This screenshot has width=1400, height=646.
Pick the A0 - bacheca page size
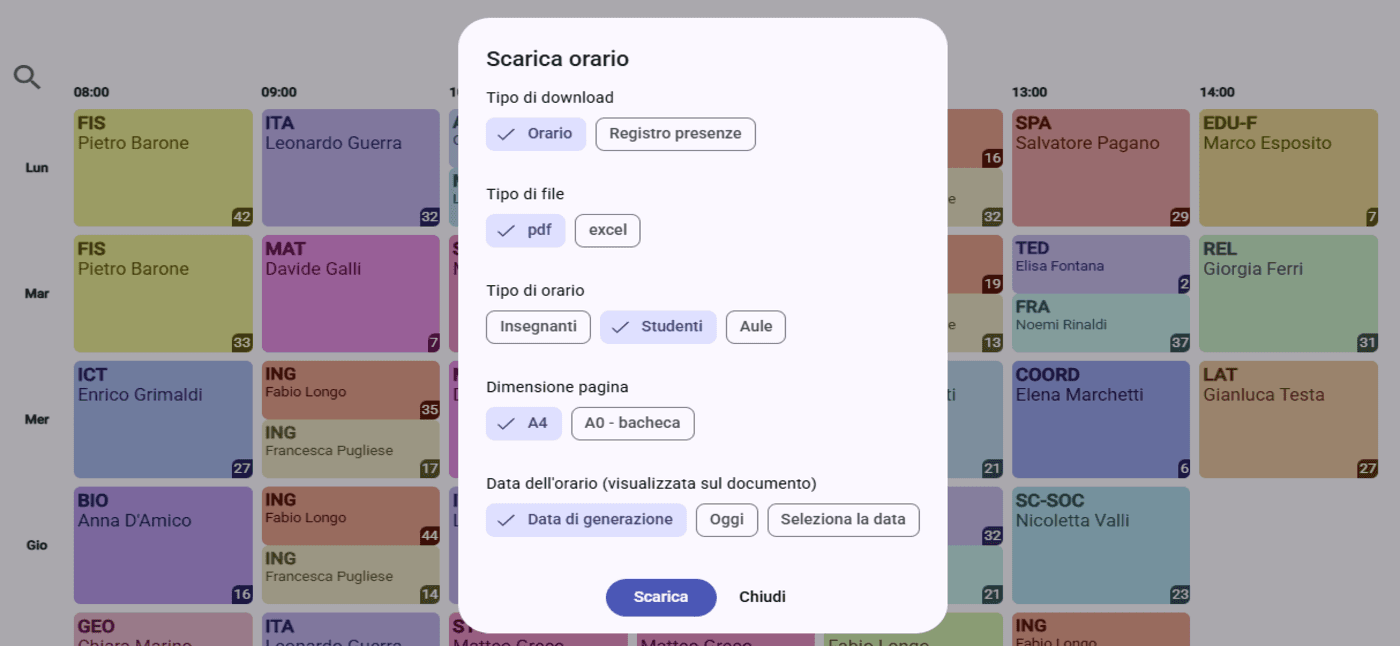tap(632, 423)
